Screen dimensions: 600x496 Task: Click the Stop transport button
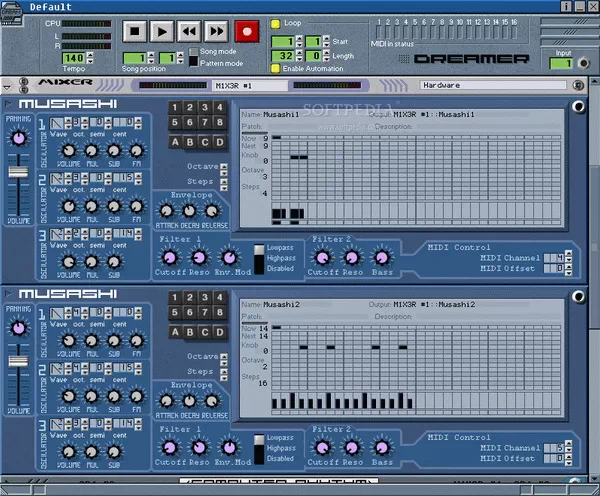(135, 31)
